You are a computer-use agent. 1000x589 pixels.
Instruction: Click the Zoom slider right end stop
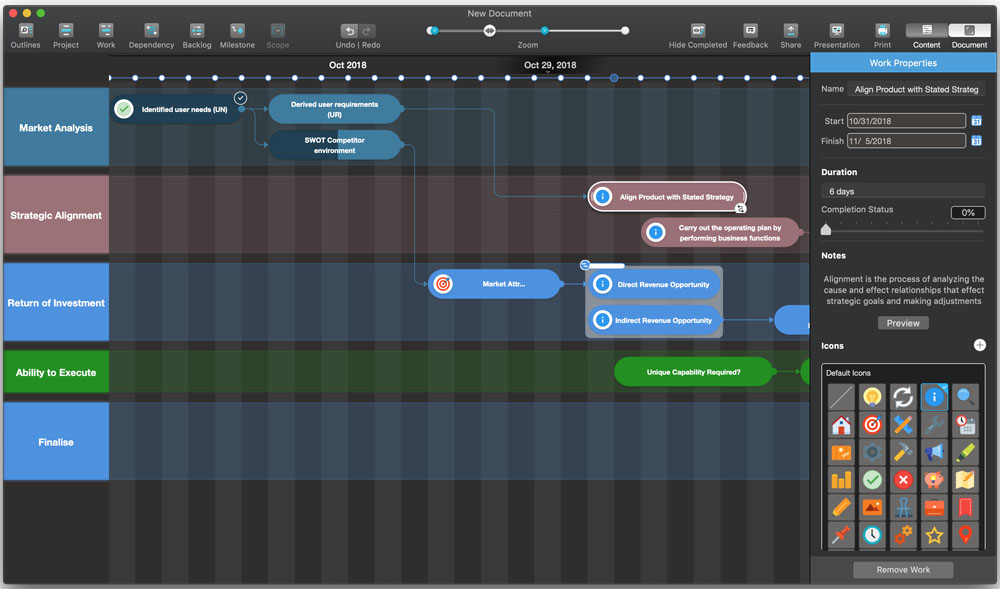(x=625, y=31)
